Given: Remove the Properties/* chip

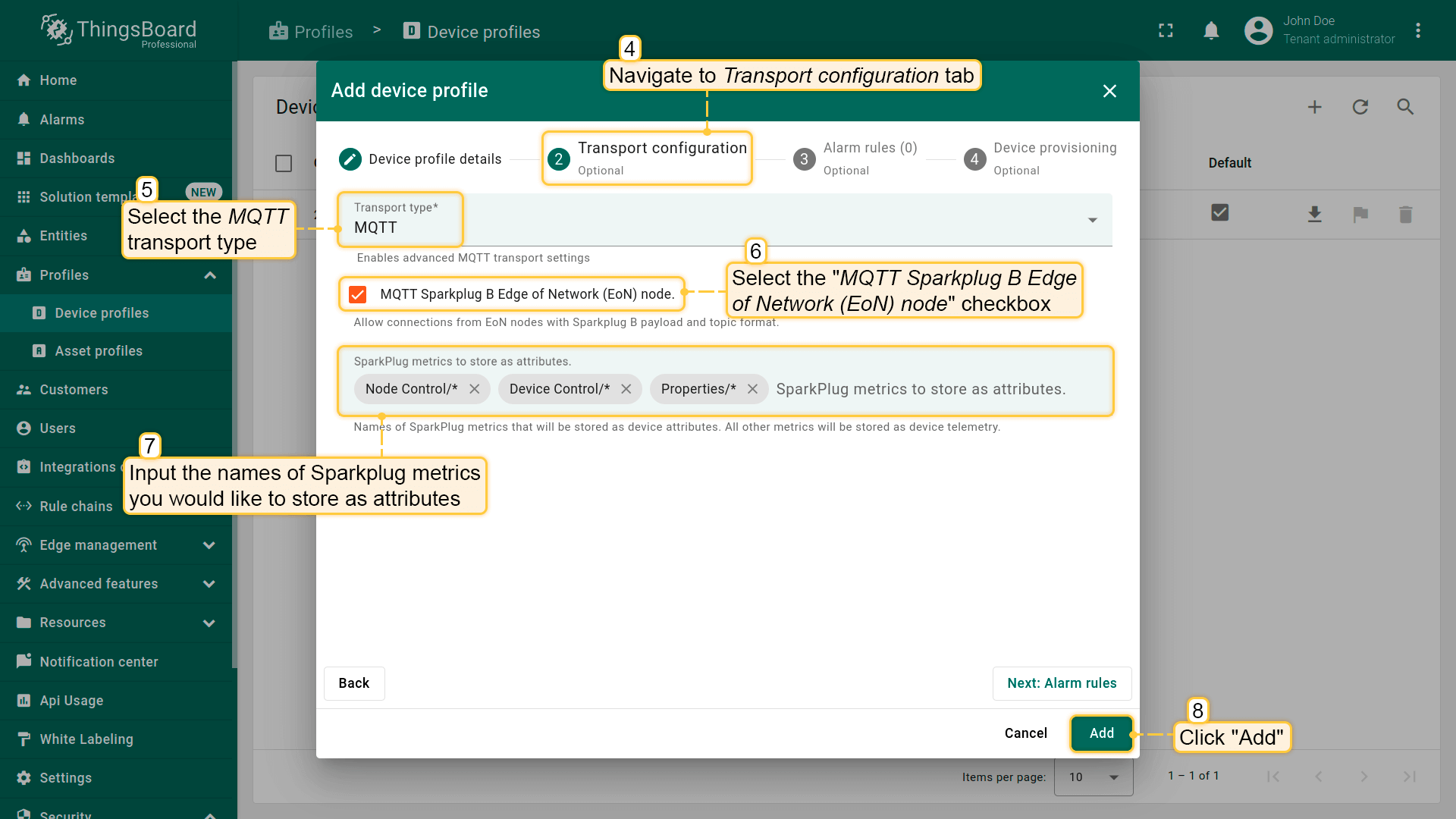Looking at the screenshot, I should (x=752, y=389).
